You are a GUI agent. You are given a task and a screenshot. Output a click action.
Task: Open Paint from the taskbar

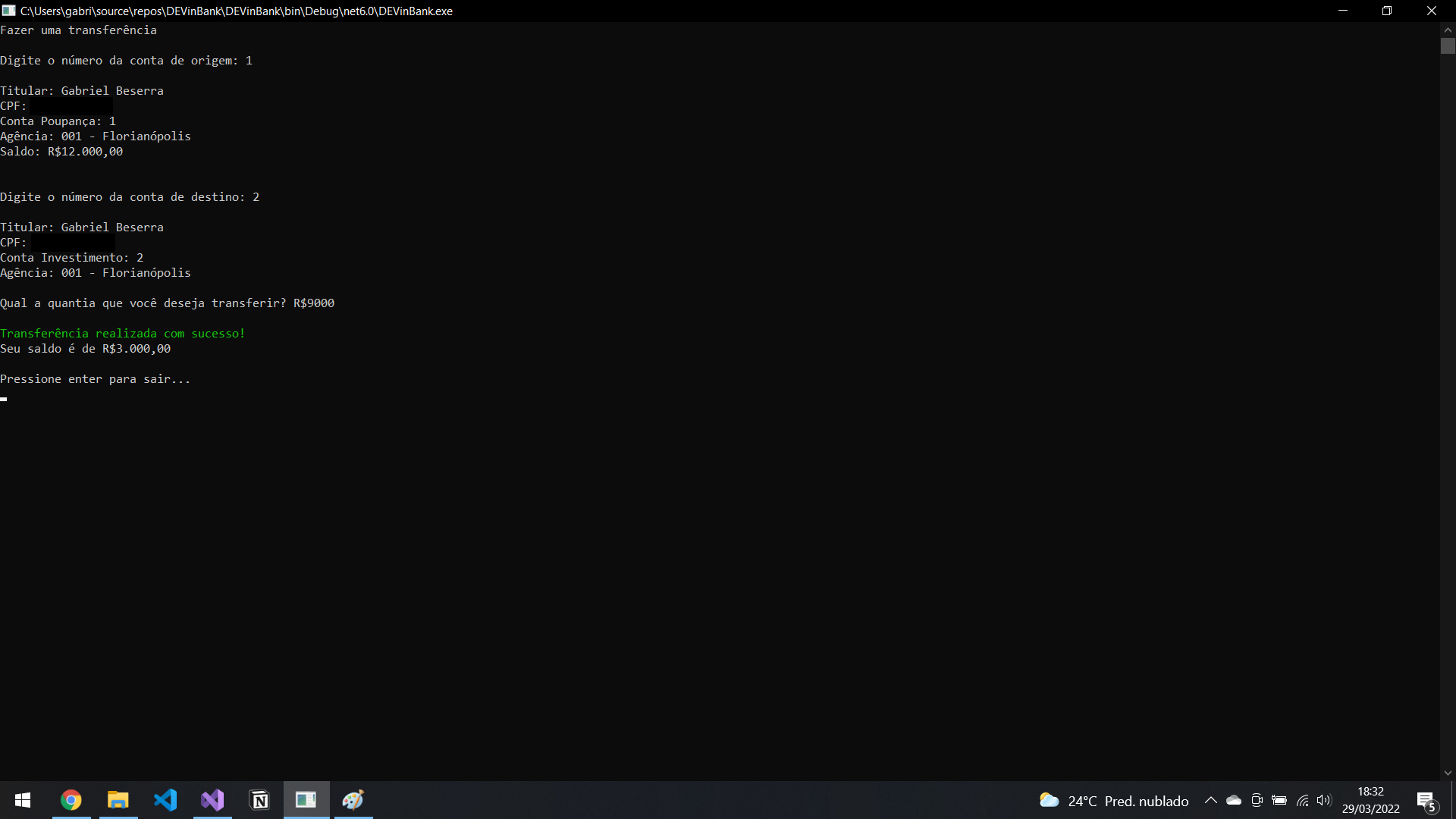coord(353,800)
